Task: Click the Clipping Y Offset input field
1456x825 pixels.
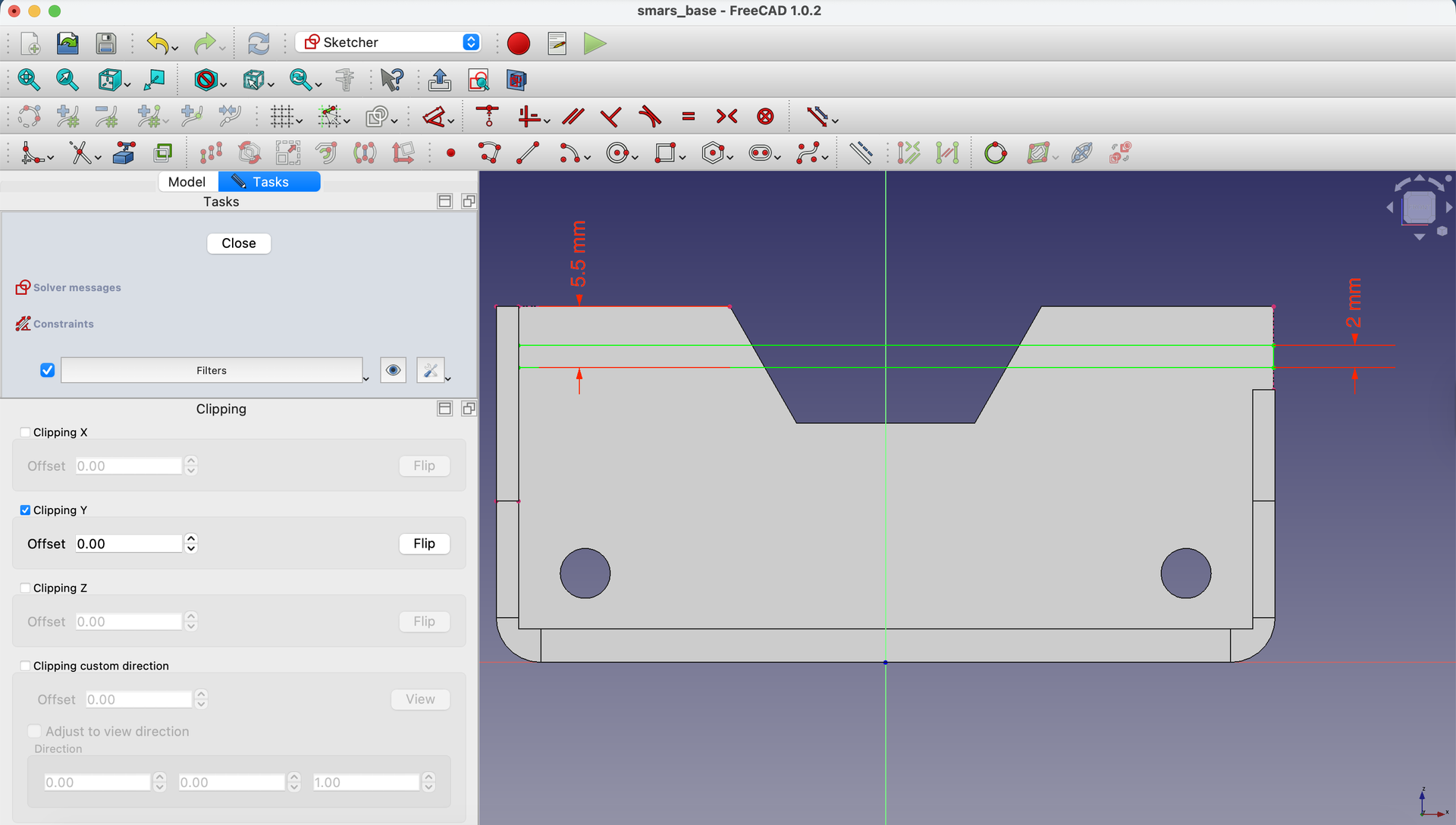Action: point(129,544)
